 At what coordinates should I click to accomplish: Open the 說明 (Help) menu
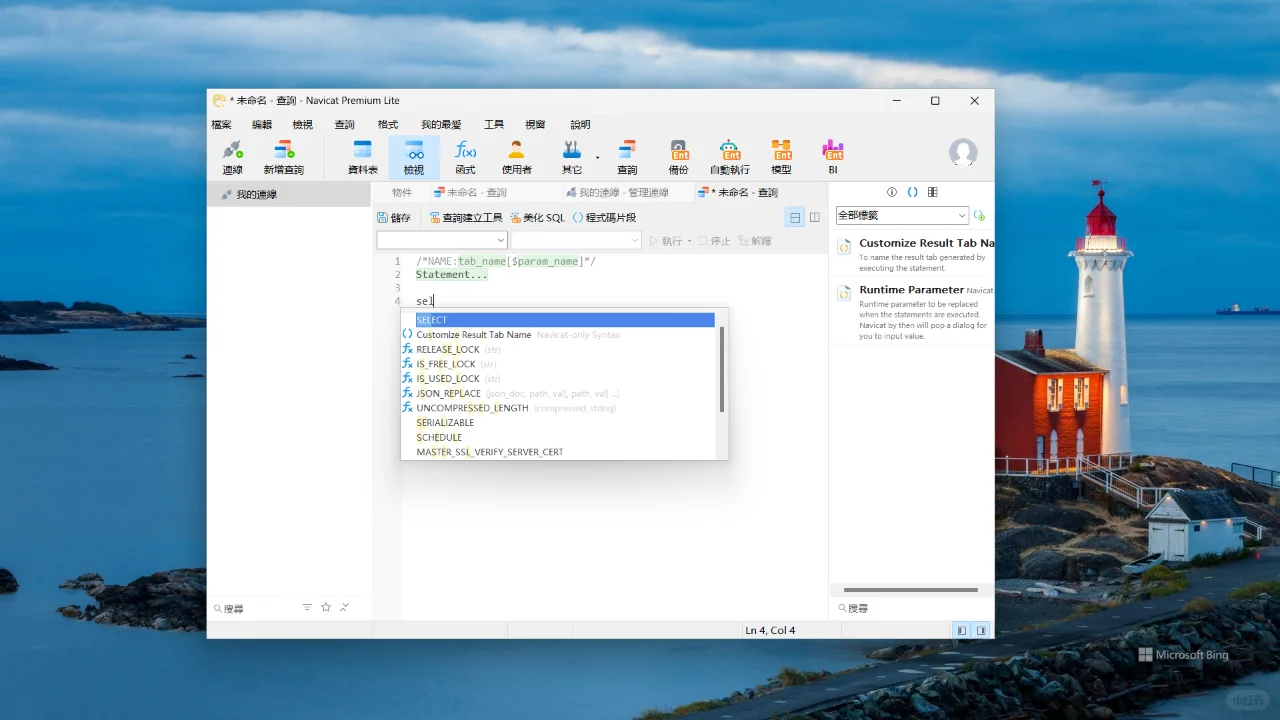[580, 124]
